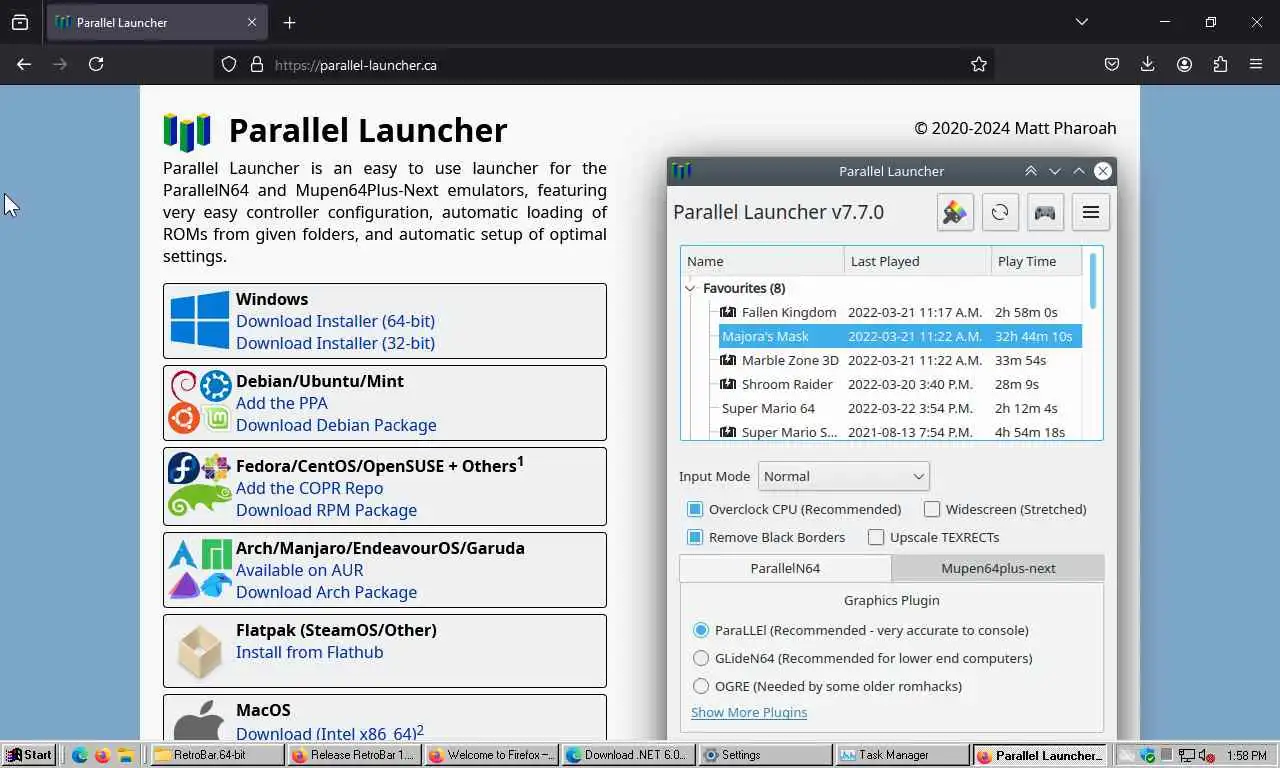Viewport: 1280px width, 768px height.
Task: Click the Apple MacOS logo
Action: tap(200, 721)
